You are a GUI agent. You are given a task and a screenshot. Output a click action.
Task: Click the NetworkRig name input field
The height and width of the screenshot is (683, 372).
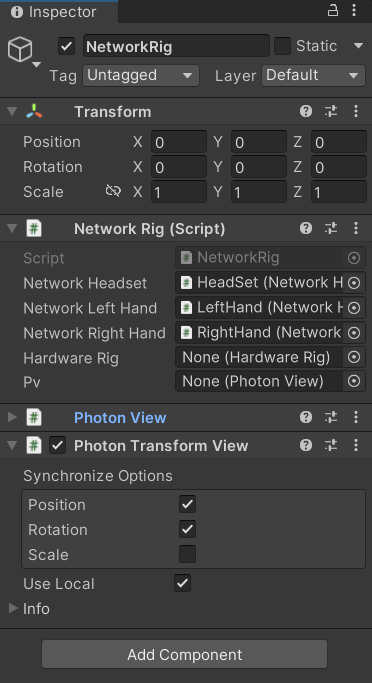point(176,46)
